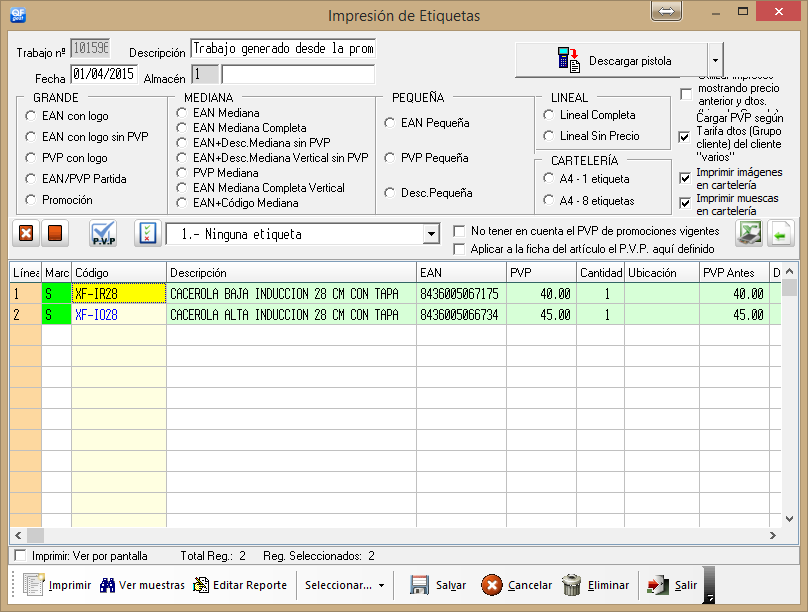Select A4 - 1 etiqueta option
The image size is (808, 612).
pos(548,179)
